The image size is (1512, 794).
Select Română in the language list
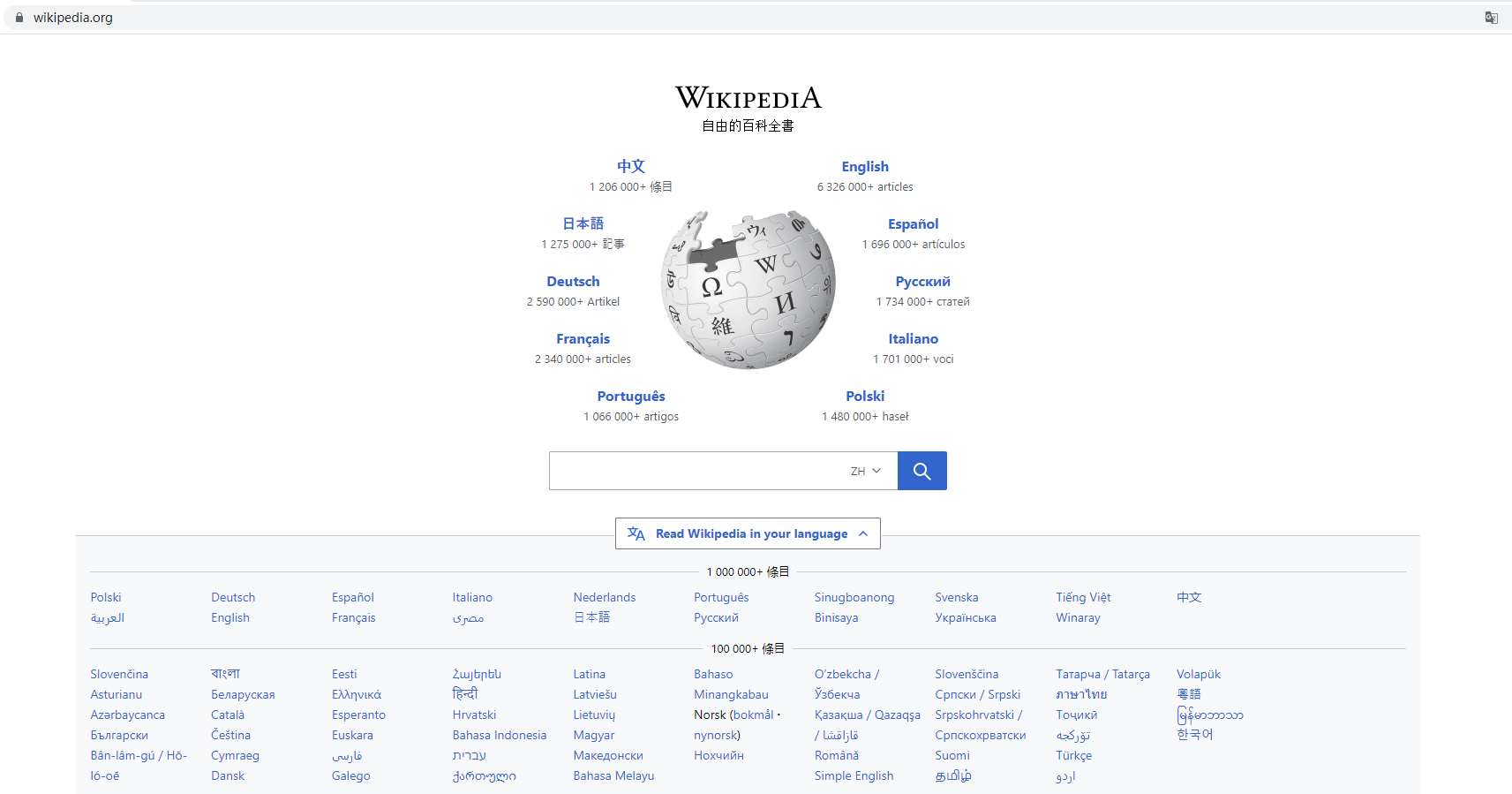coord(837,756)
